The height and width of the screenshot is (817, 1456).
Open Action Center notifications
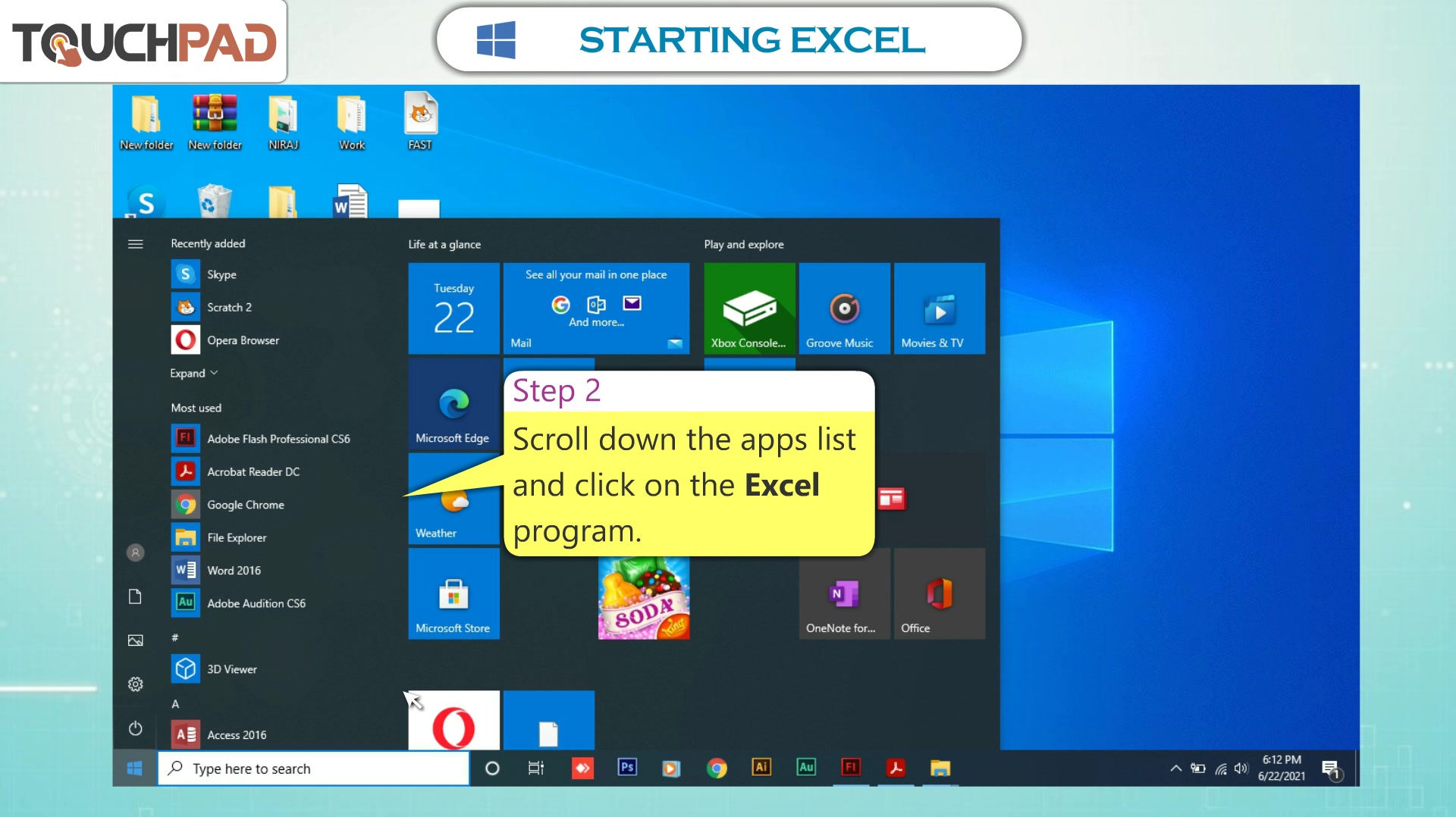1331,769
